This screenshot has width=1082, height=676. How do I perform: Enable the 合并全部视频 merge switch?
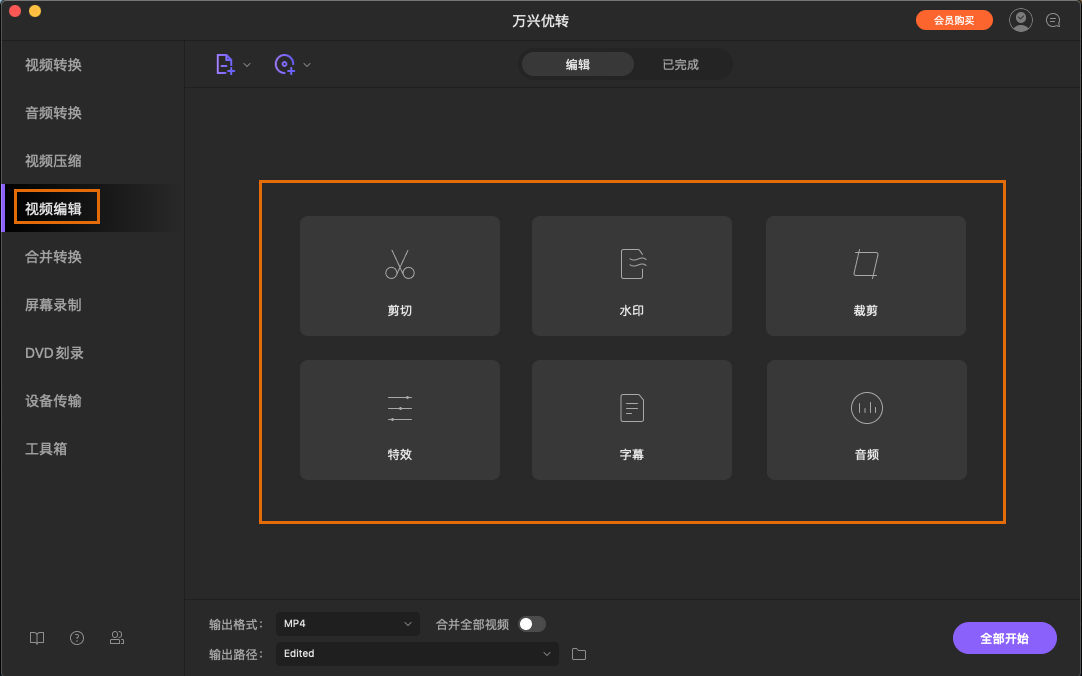[533, 623]
